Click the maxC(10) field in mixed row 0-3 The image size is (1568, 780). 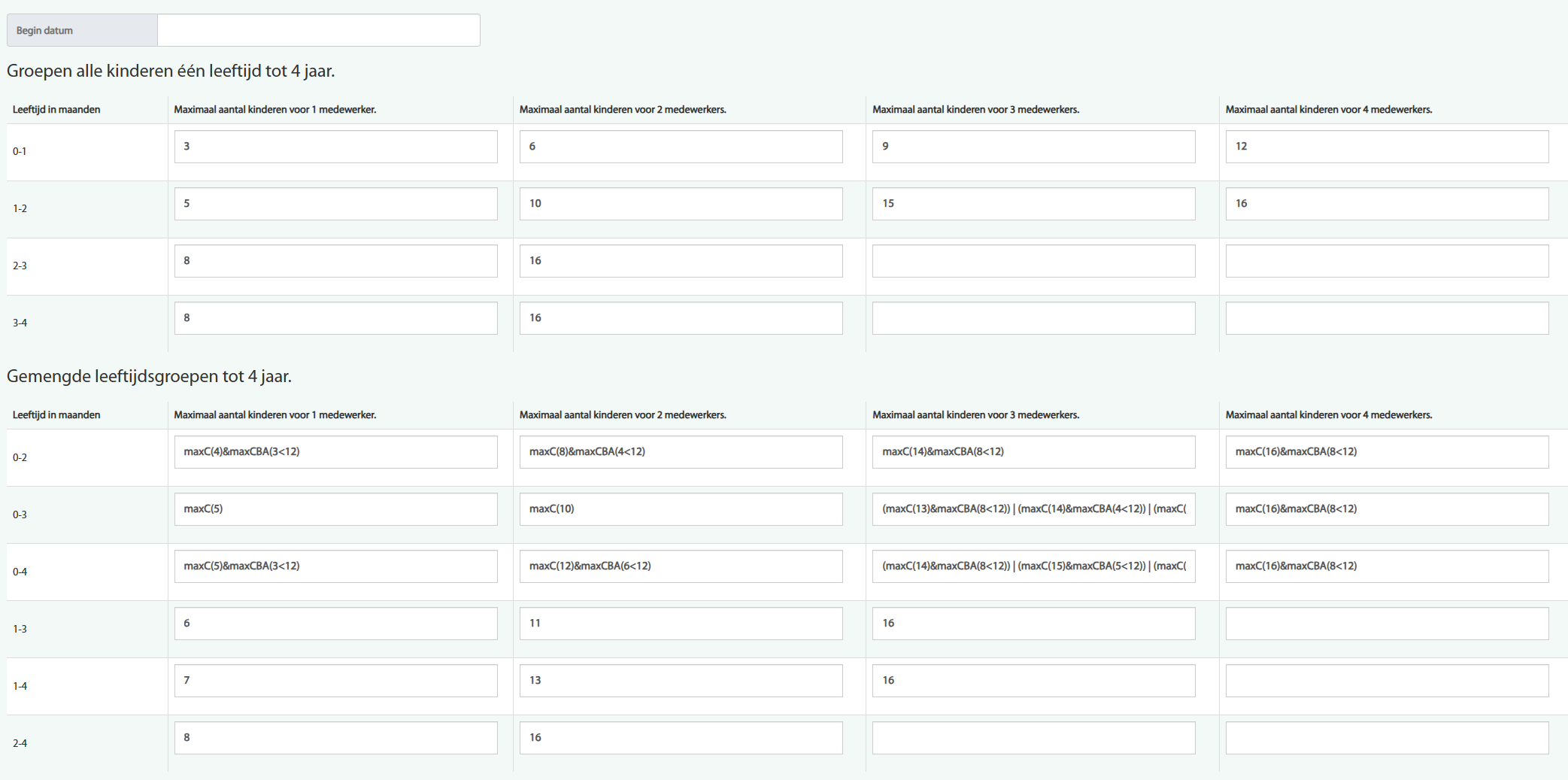pos(681,509)
